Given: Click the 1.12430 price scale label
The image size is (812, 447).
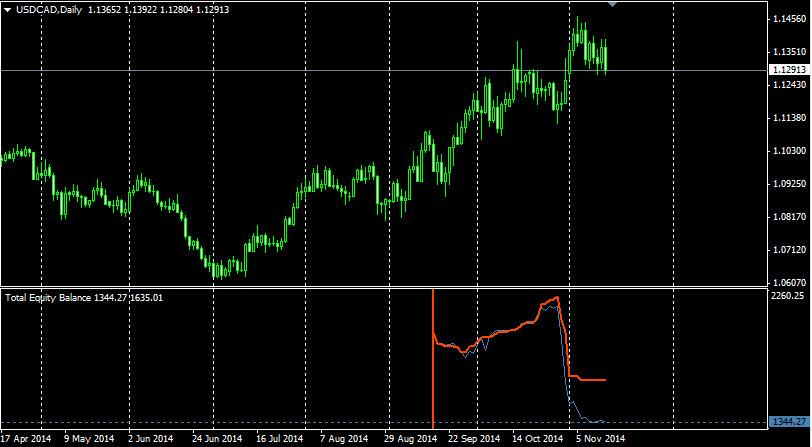Looking at the screenshot, I should click(x=789, y=85).
